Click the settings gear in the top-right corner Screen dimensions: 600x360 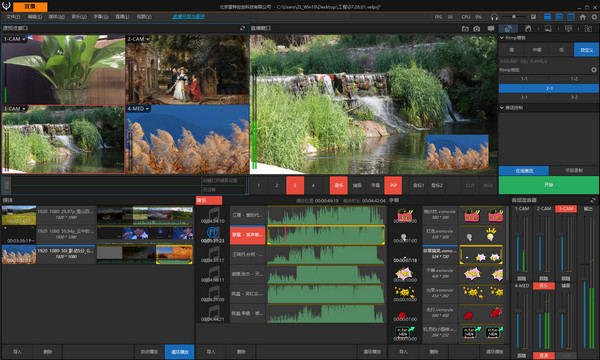tap(594, 17)
